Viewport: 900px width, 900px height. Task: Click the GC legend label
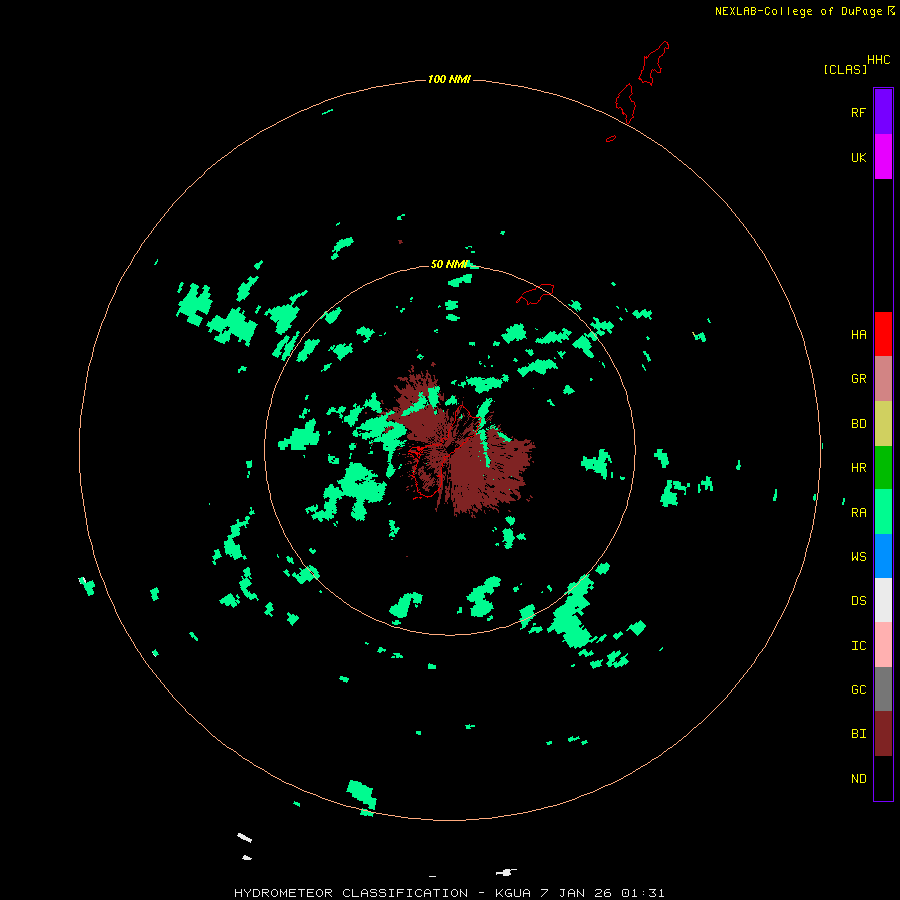858,690
